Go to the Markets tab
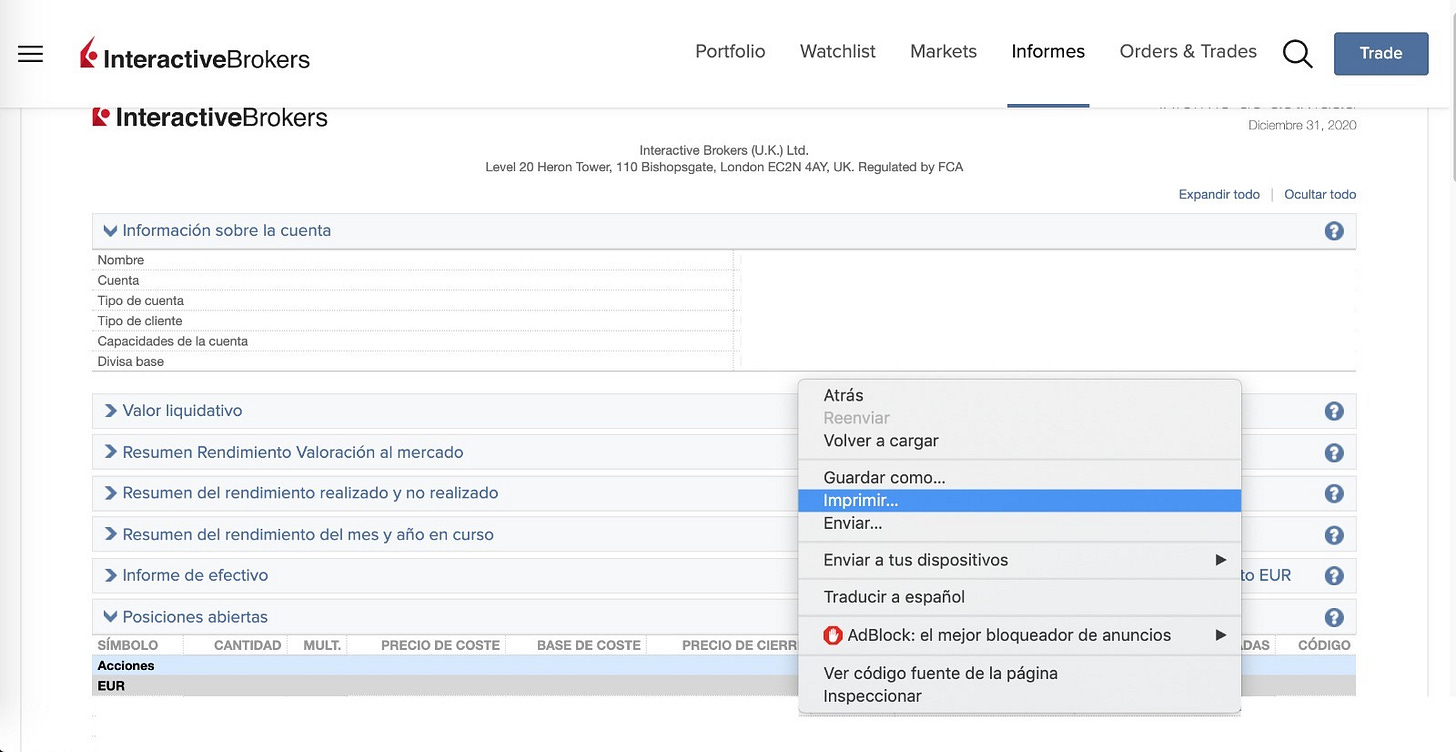The height and width of the screenshot is (752, 1456). pyautogui.click(x=943, y=52)
